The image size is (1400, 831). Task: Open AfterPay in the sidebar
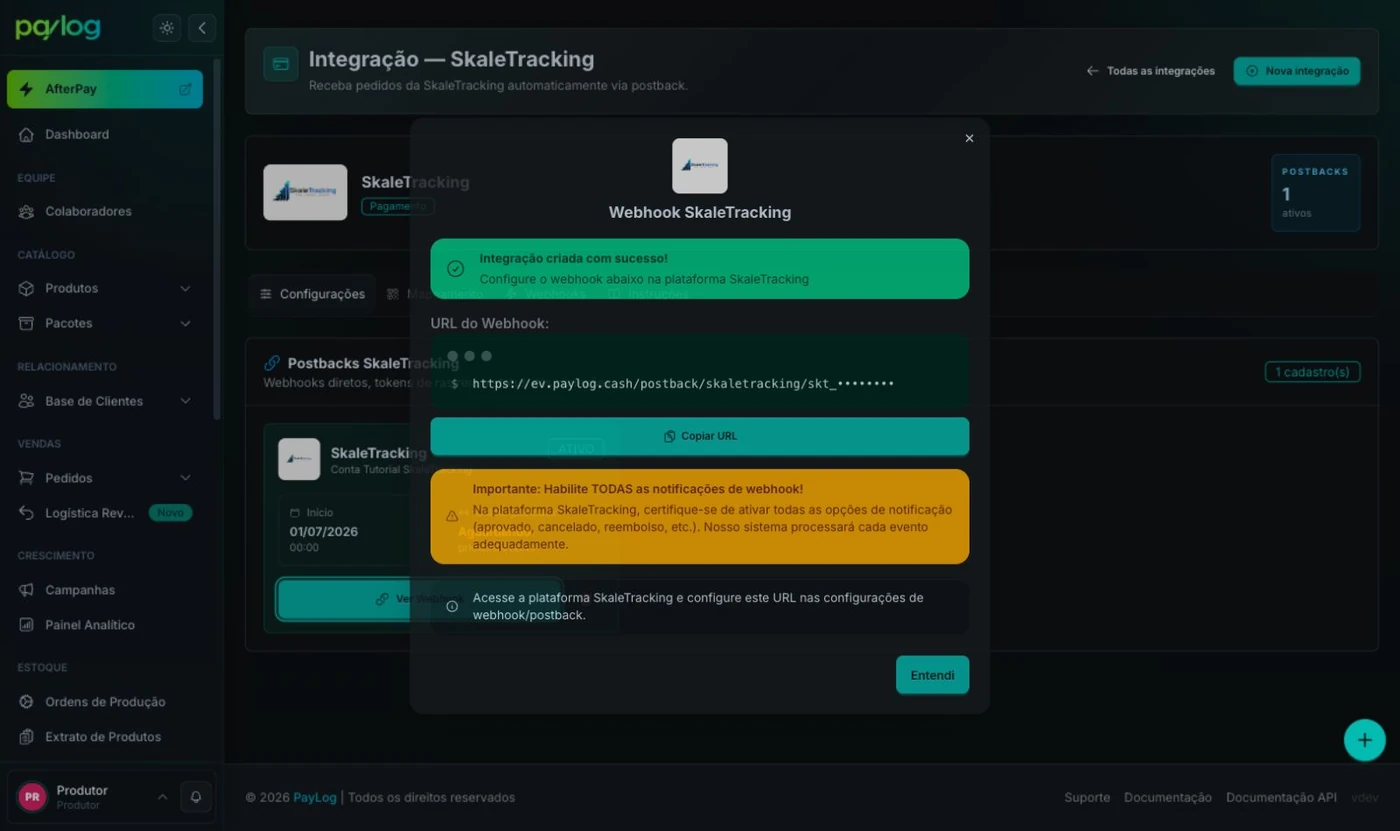pos(105,89)
